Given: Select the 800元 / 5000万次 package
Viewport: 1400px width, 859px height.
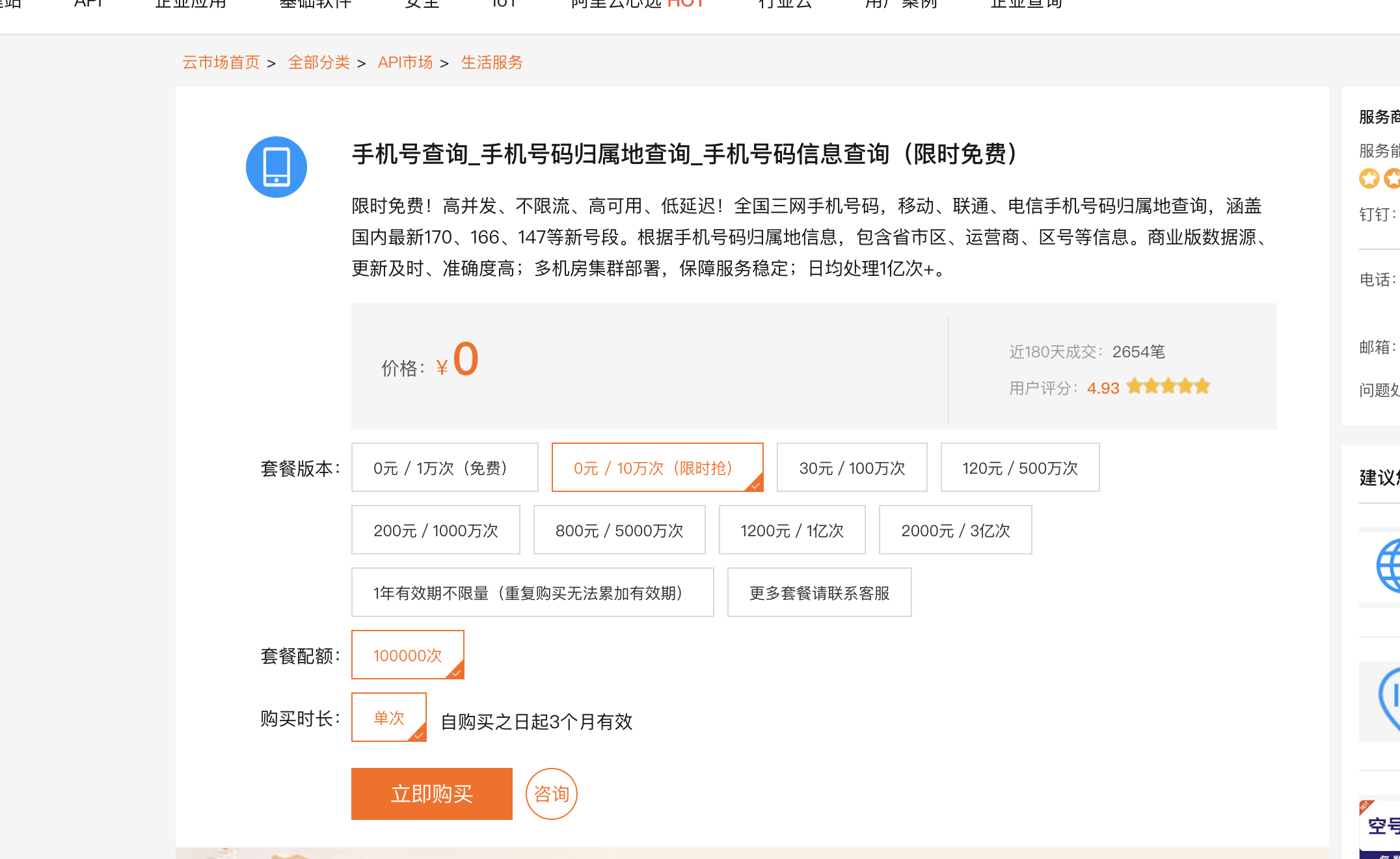Looking at the screenshot, I should [x=619, y=530].
